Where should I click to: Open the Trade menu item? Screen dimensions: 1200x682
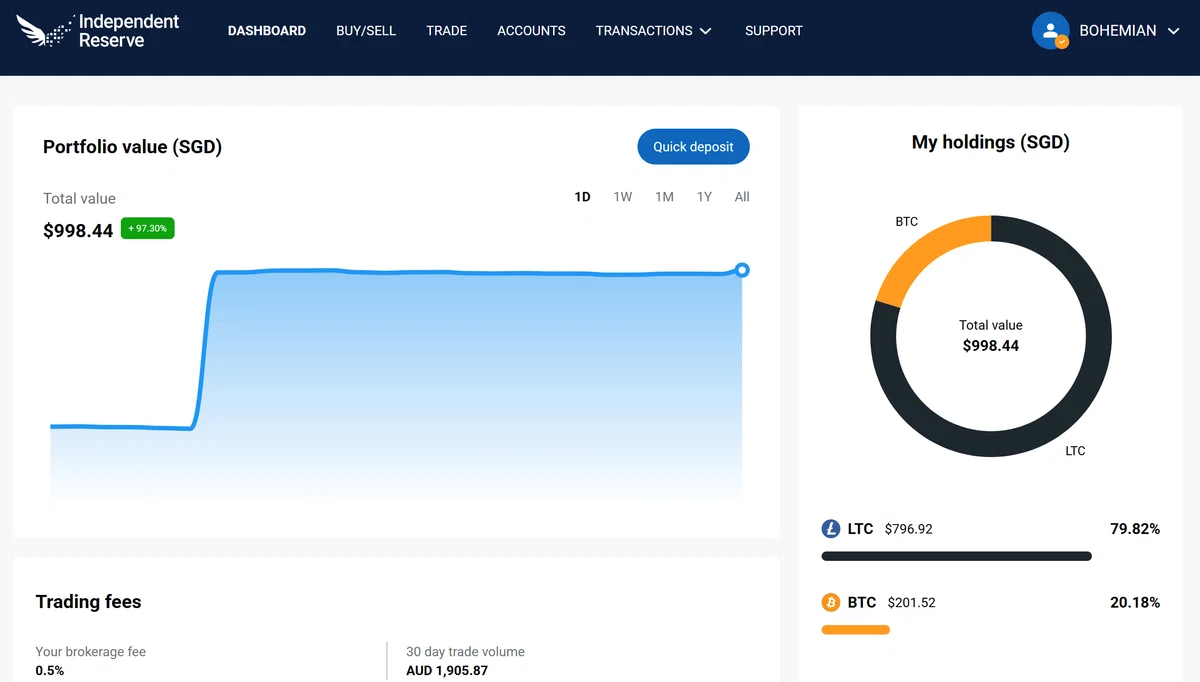[x=447, y=31]
